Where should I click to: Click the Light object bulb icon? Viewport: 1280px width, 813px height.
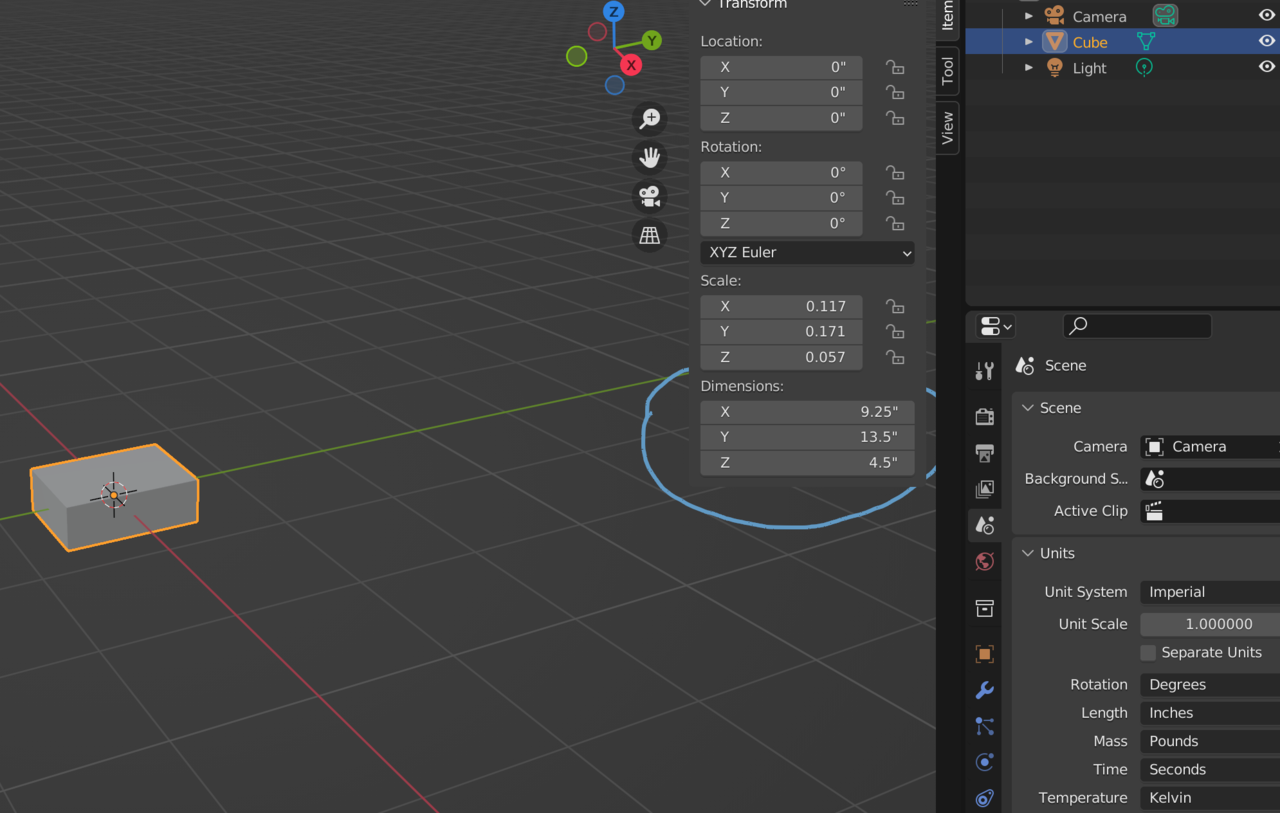pos(1054,68)
